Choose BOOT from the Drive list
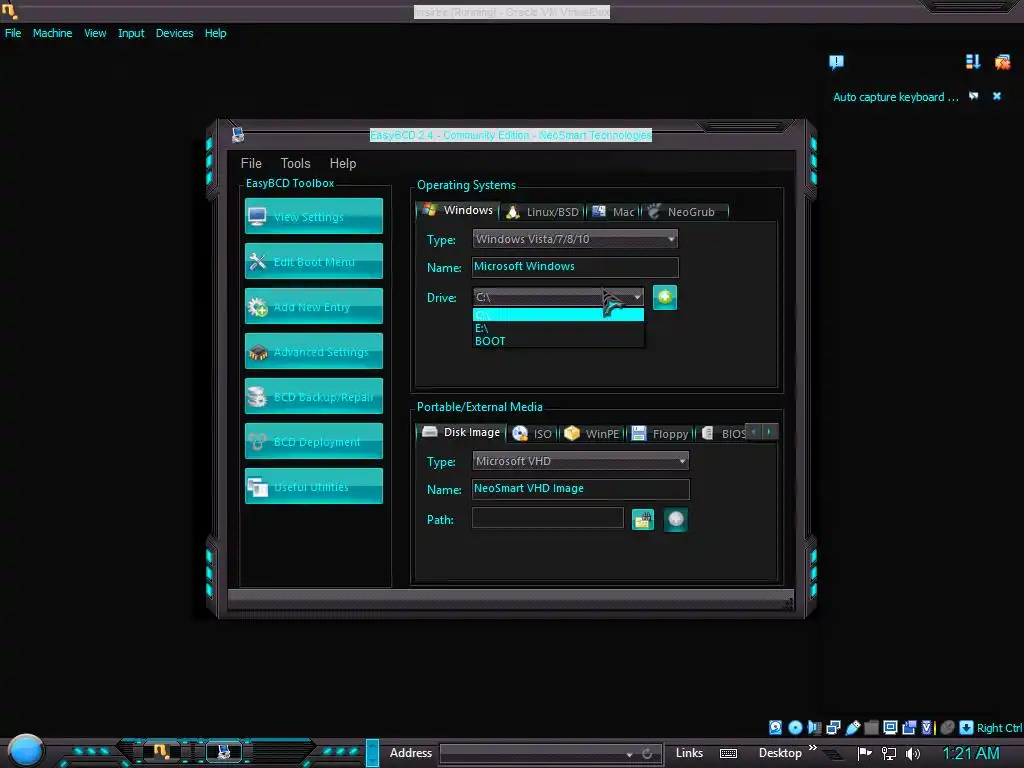1024x768 pixels. (x=558, y=341)
